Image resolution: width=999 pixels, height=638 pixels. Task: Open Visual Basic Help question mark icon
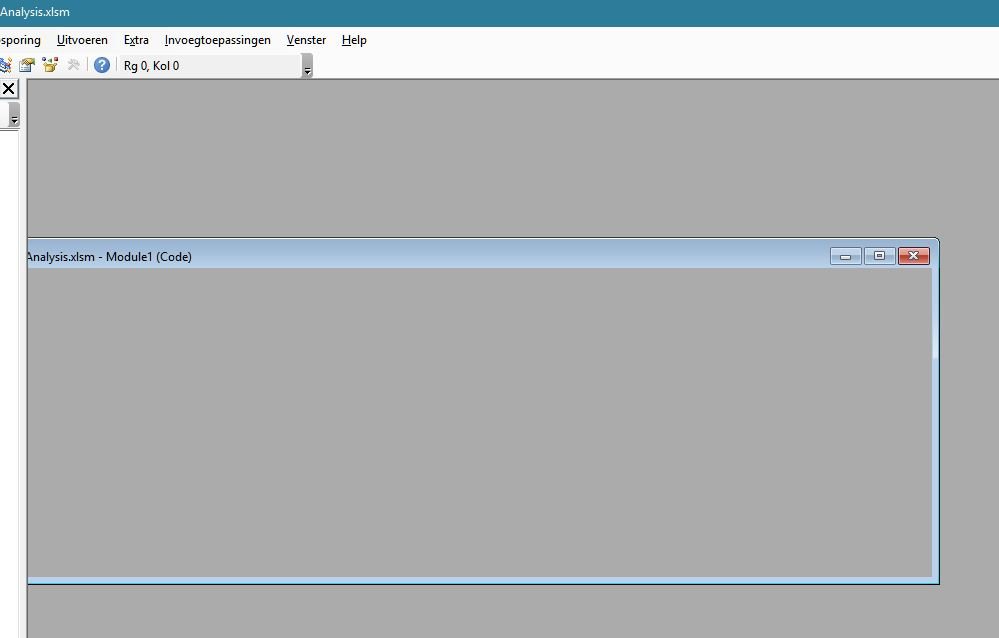pos(102,65)
